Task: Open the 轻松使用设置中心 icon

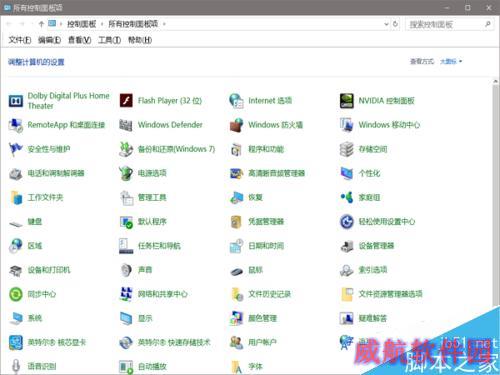Action: click(x=347, y=222)
